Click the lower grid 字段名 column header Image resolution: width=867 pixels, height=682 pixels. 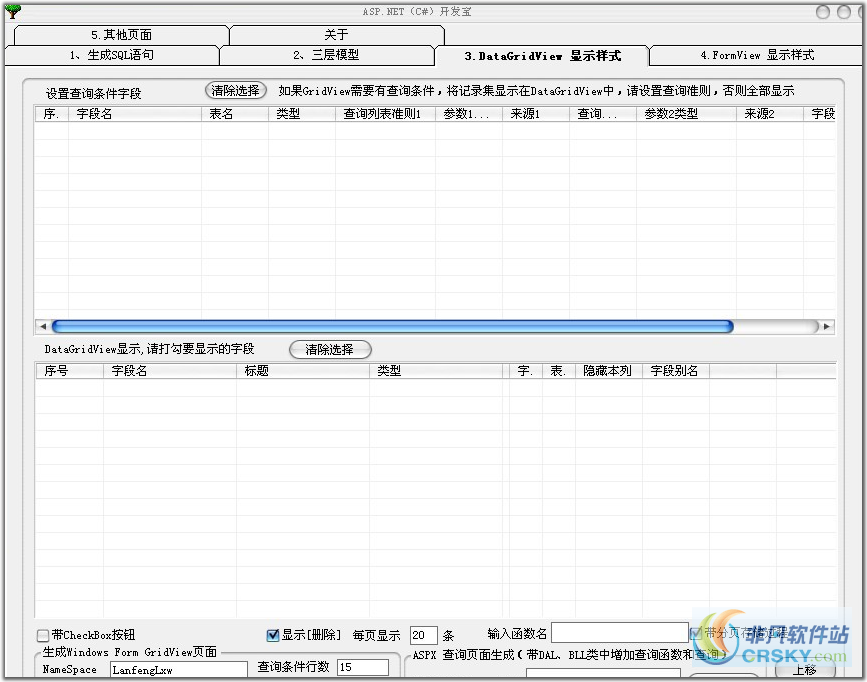click(x=170, y=371)
